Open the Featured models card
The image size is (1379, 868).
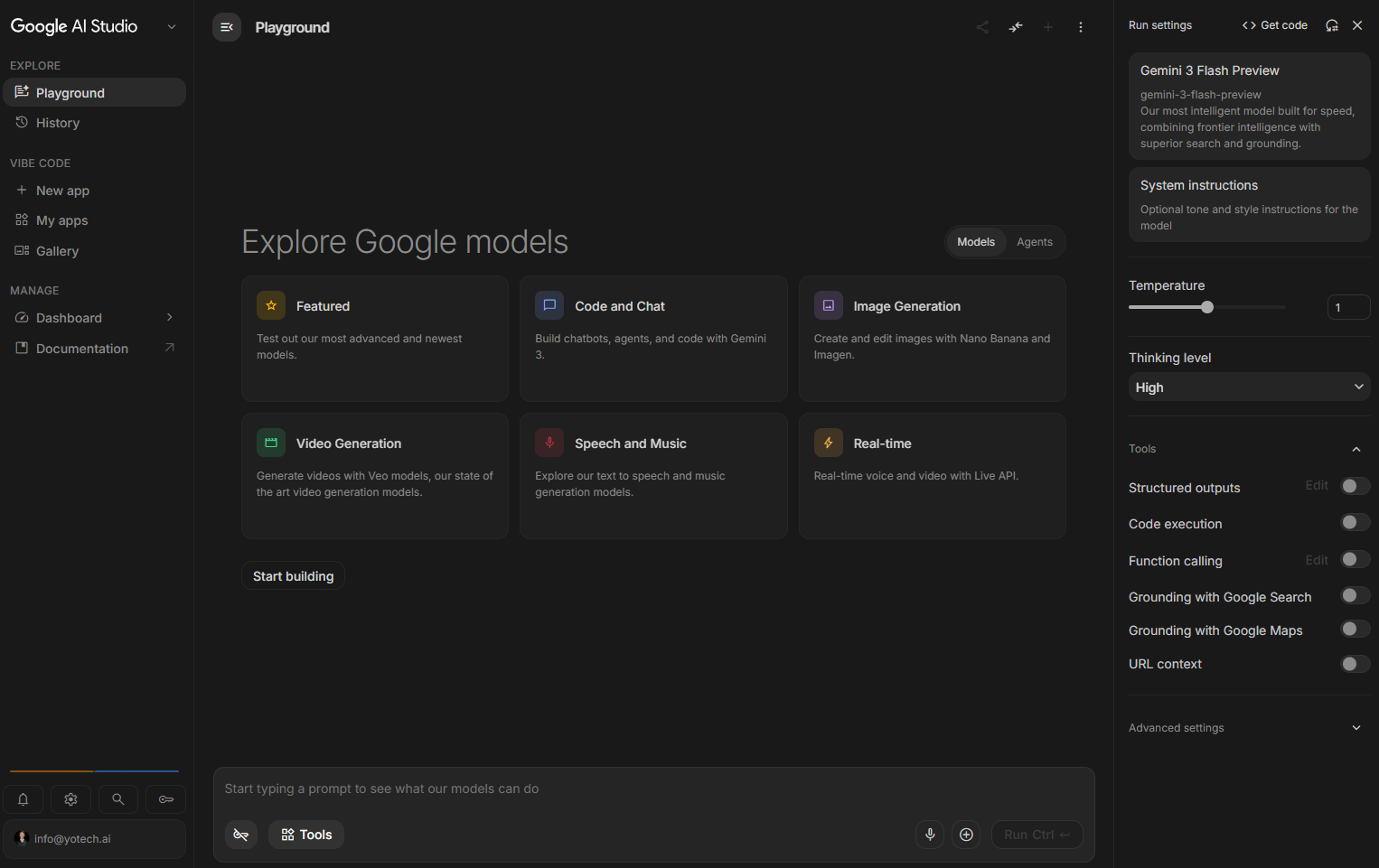click(375, 339)
